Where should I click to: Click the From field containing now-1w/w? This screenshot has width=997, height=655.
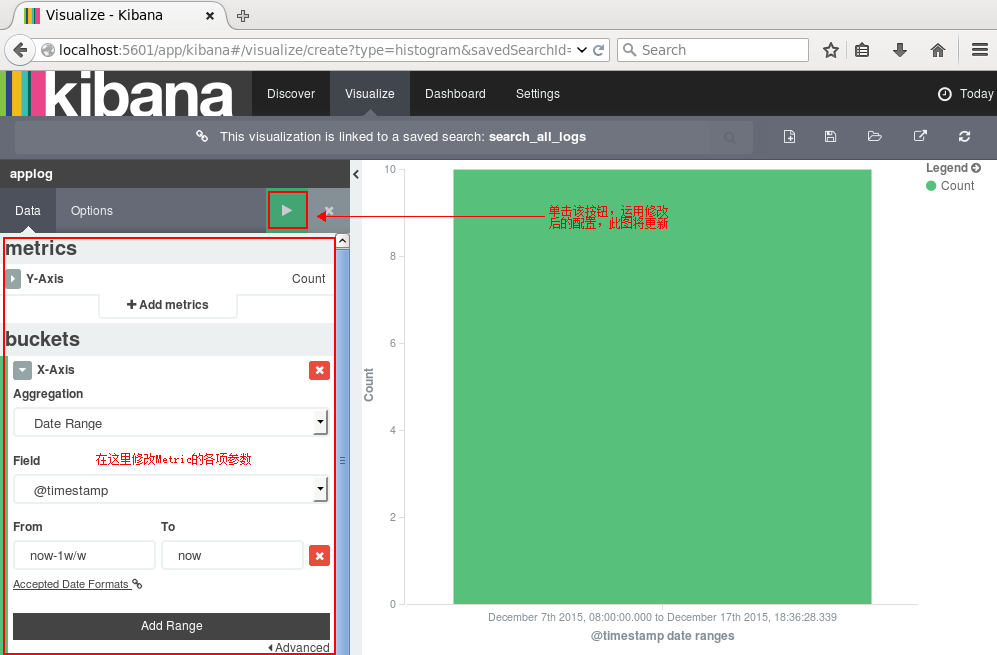[84, 554]
